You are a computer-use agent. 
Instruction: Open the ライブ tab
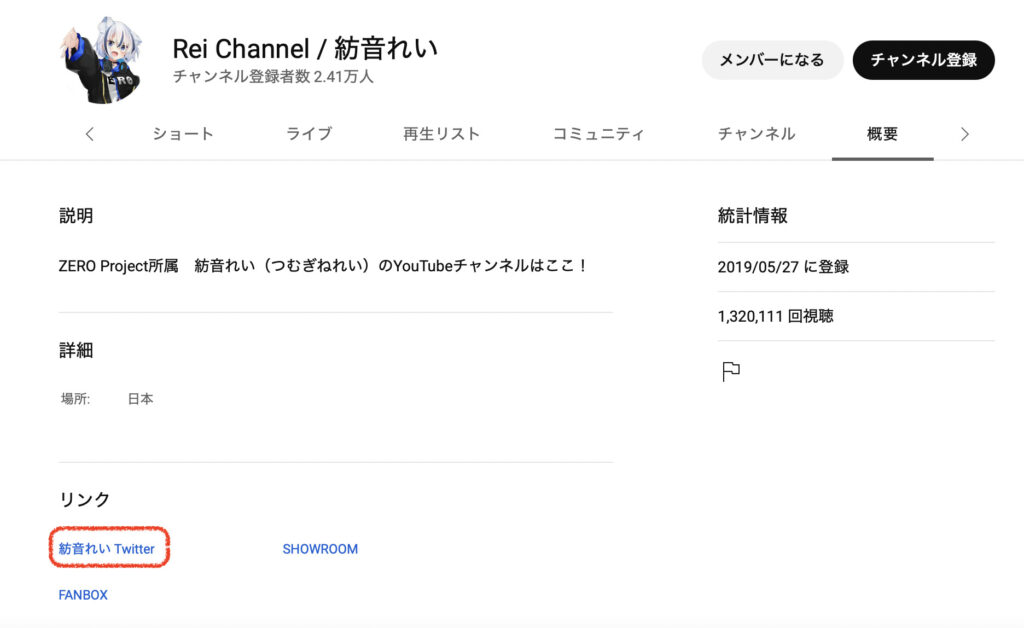pos(309,134)
